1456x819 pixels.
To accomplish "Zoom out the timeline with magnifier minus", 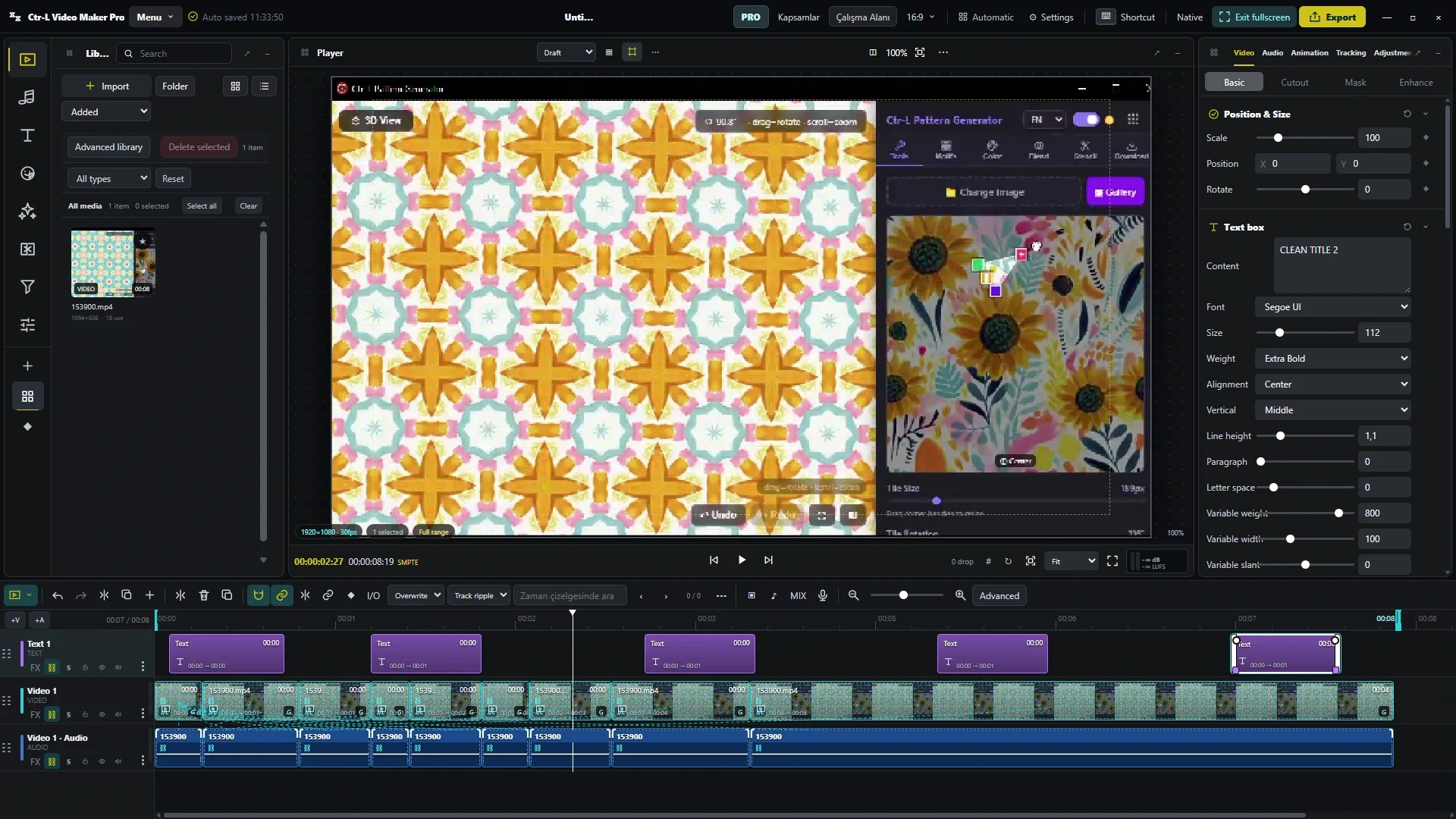I will tap(854, 596).
